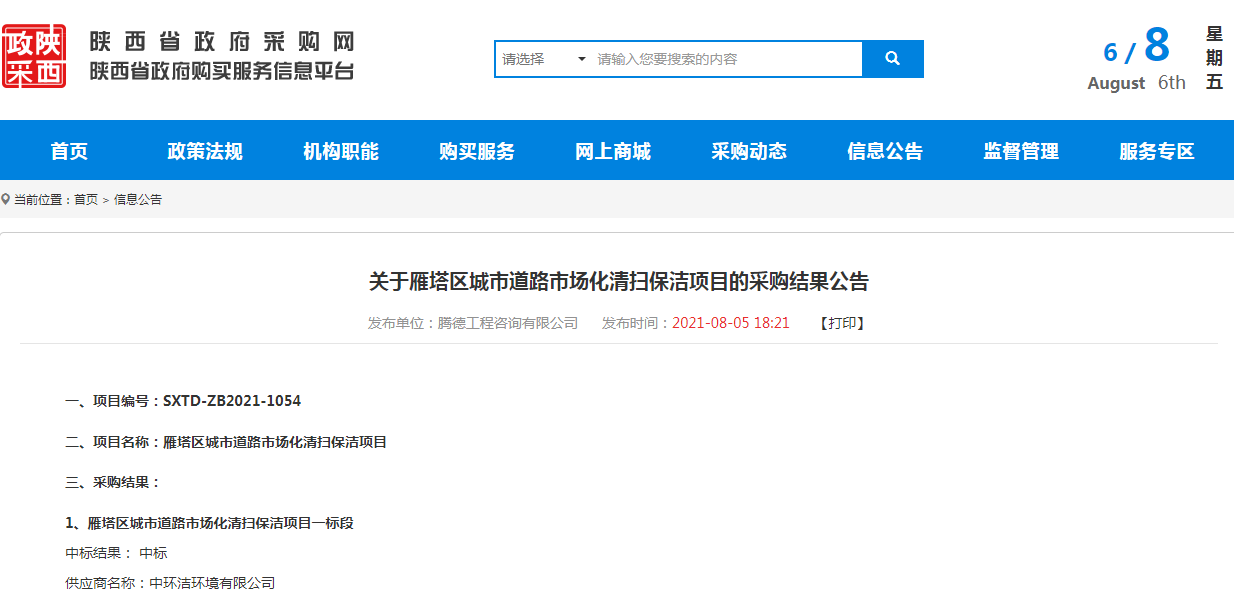Click the 陕西省政府采购网 site title
The width and height of the screenshot is (1234, 598).
[221, 43]
